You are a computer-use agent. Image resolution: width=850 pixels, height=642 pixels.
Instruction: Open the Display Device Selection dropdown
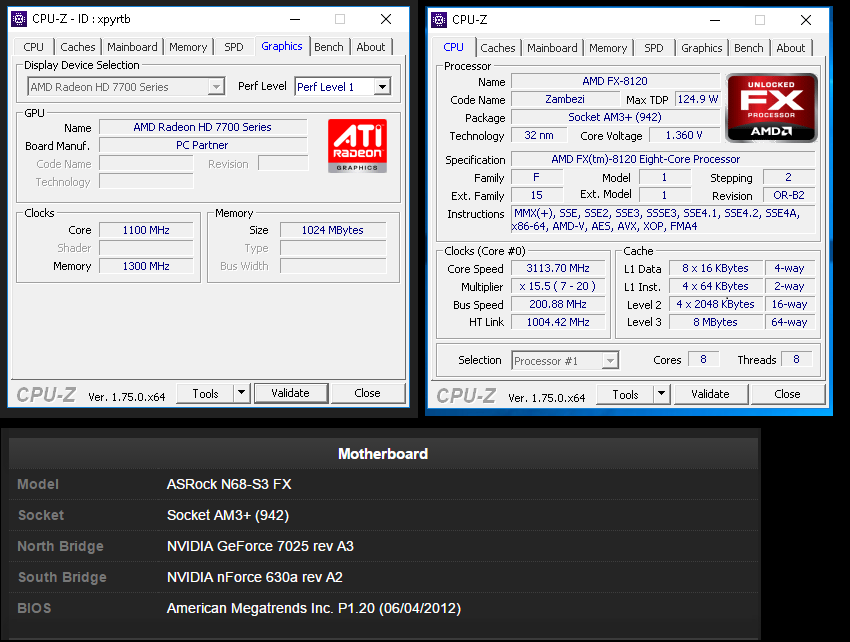point(126,87)
